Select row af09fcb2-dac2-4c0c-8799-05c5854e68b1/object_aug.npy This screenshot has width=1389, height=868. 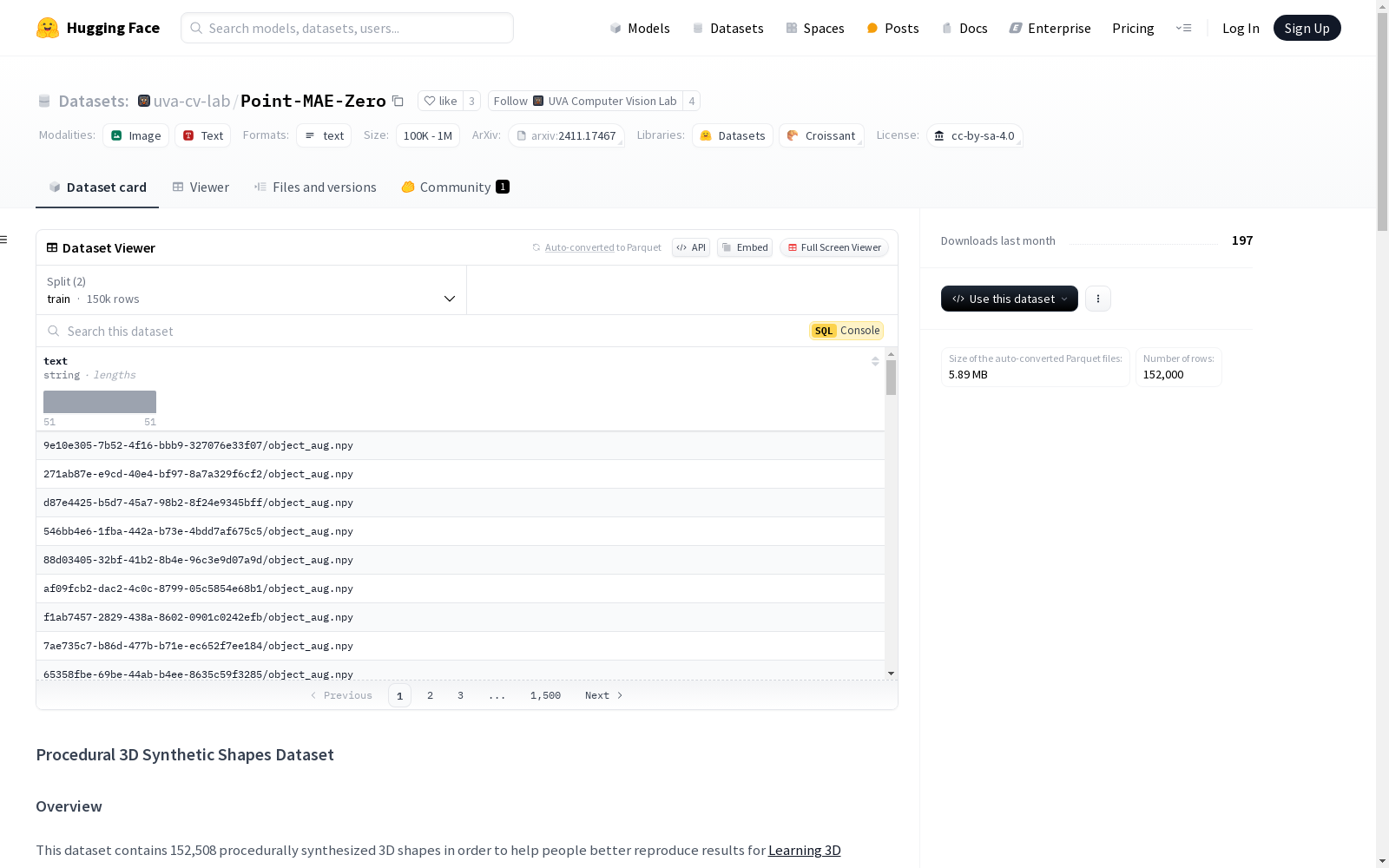460,589
